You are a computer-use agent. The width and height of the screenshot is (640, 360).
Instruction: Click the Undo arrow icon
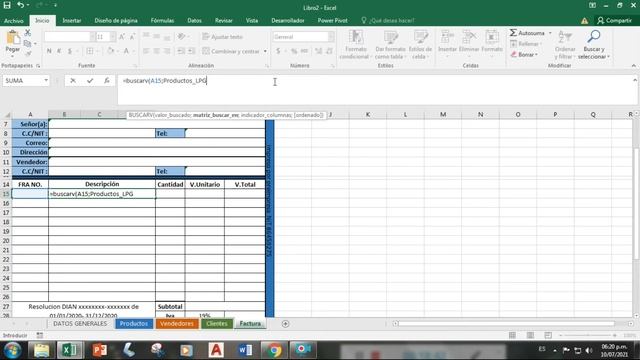click(x=20, y=5)
